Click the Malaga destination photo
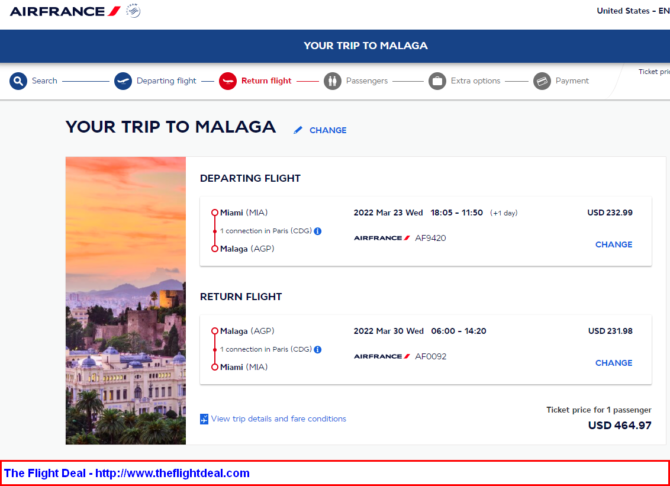Image resolution: width=670 pixels, height=486 pixels. pyautogui.click(x=126, y=300)
